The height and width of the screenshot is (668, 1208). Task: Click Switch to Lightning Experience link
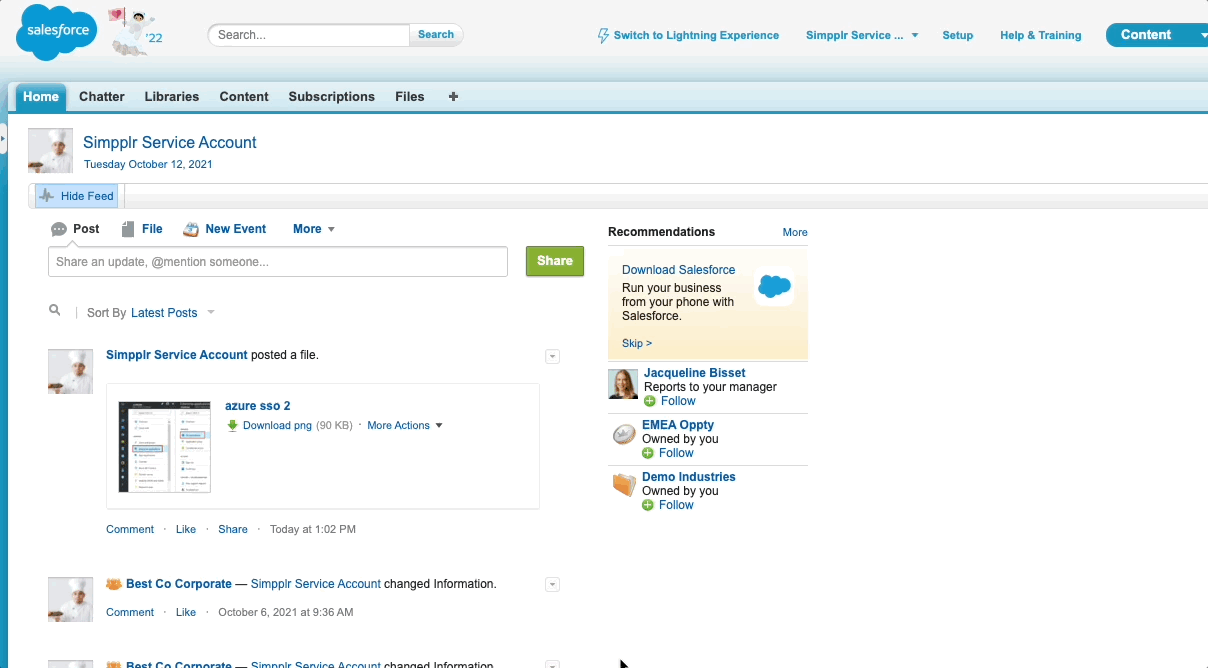[x=696, y=35]
